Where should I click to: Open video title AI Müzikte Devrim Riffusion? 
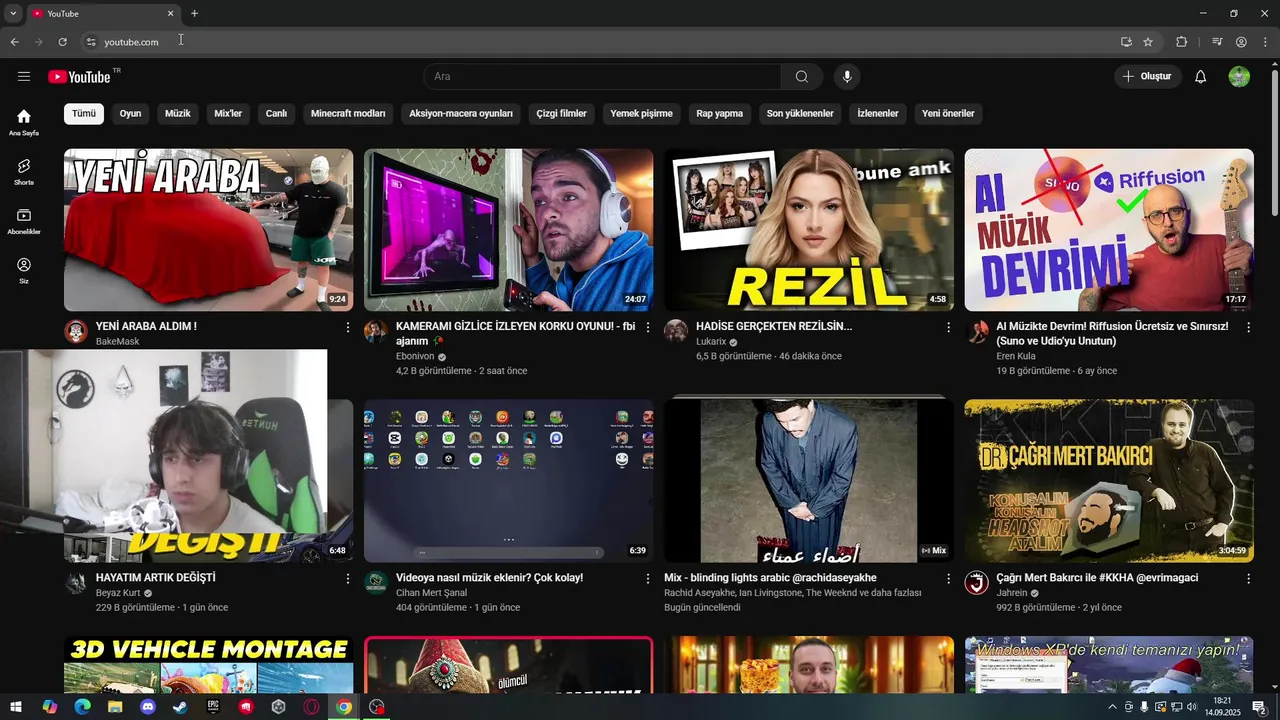click(x=1112, y=333)
